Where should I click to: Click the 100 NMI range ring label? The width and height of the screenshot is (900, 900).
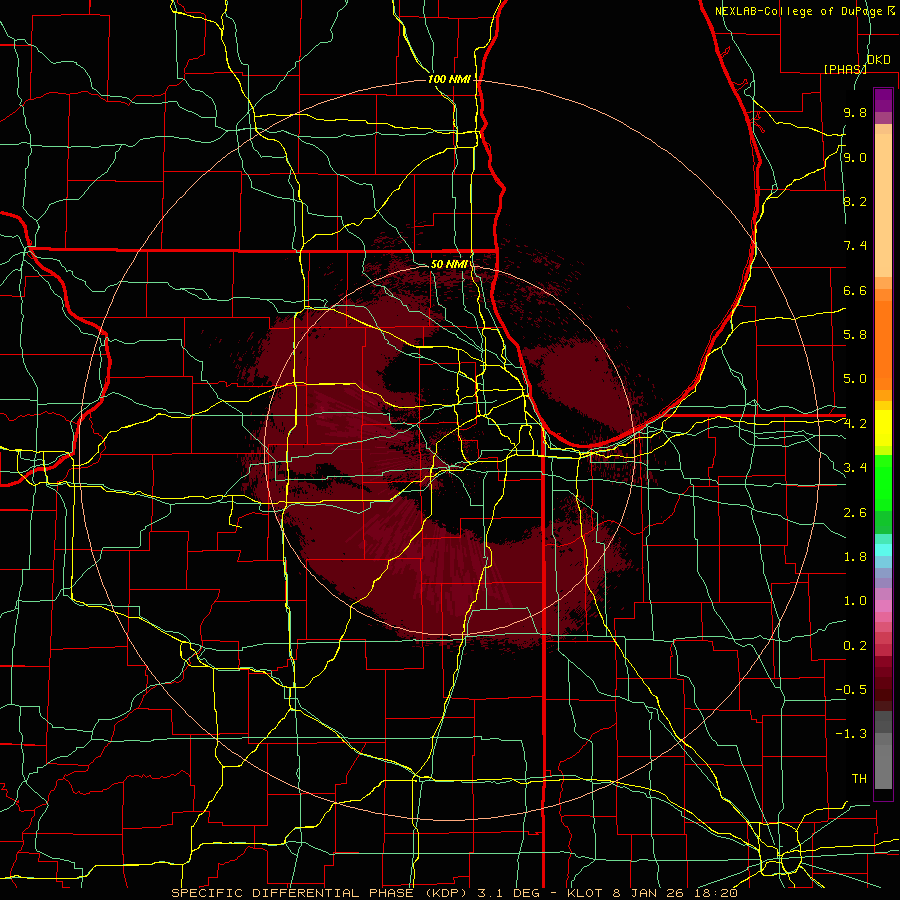point(449,79)
